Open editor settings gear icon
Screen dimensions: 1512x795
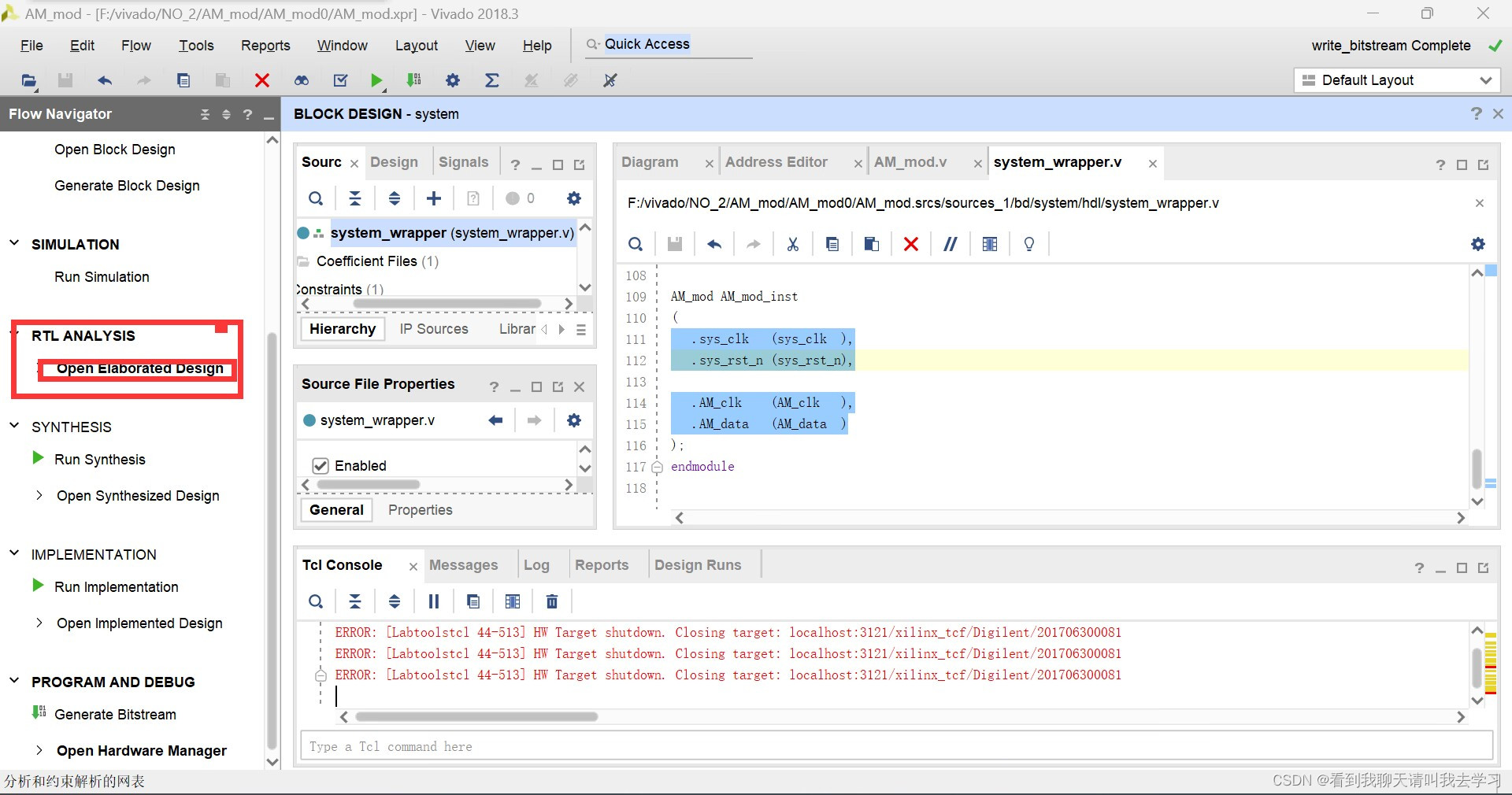tap(1478, 244)
